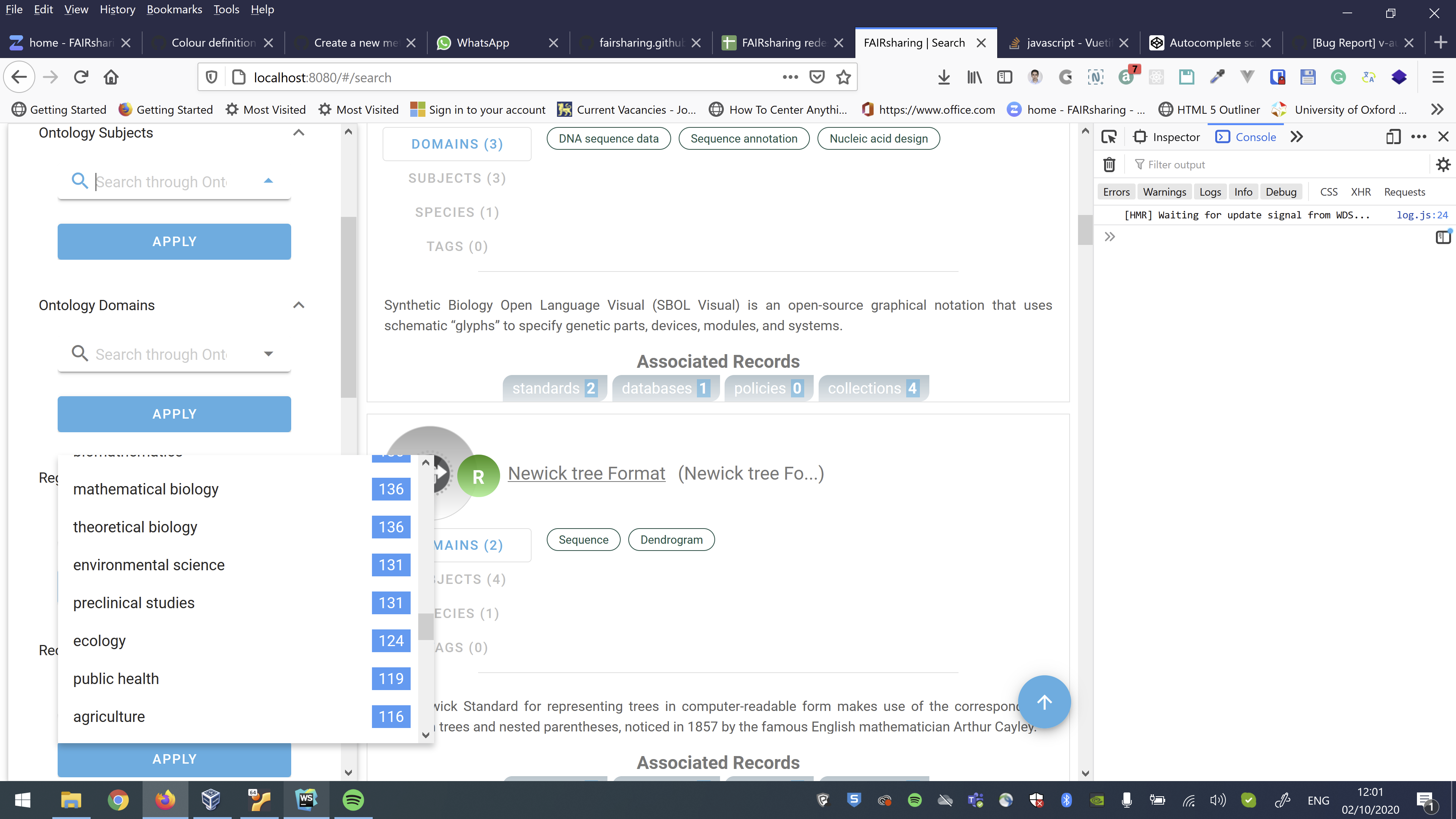Open Ontology Domains search dropdown arrow
This screenshot has width=1456, height=819.
[x=268, y=354]
